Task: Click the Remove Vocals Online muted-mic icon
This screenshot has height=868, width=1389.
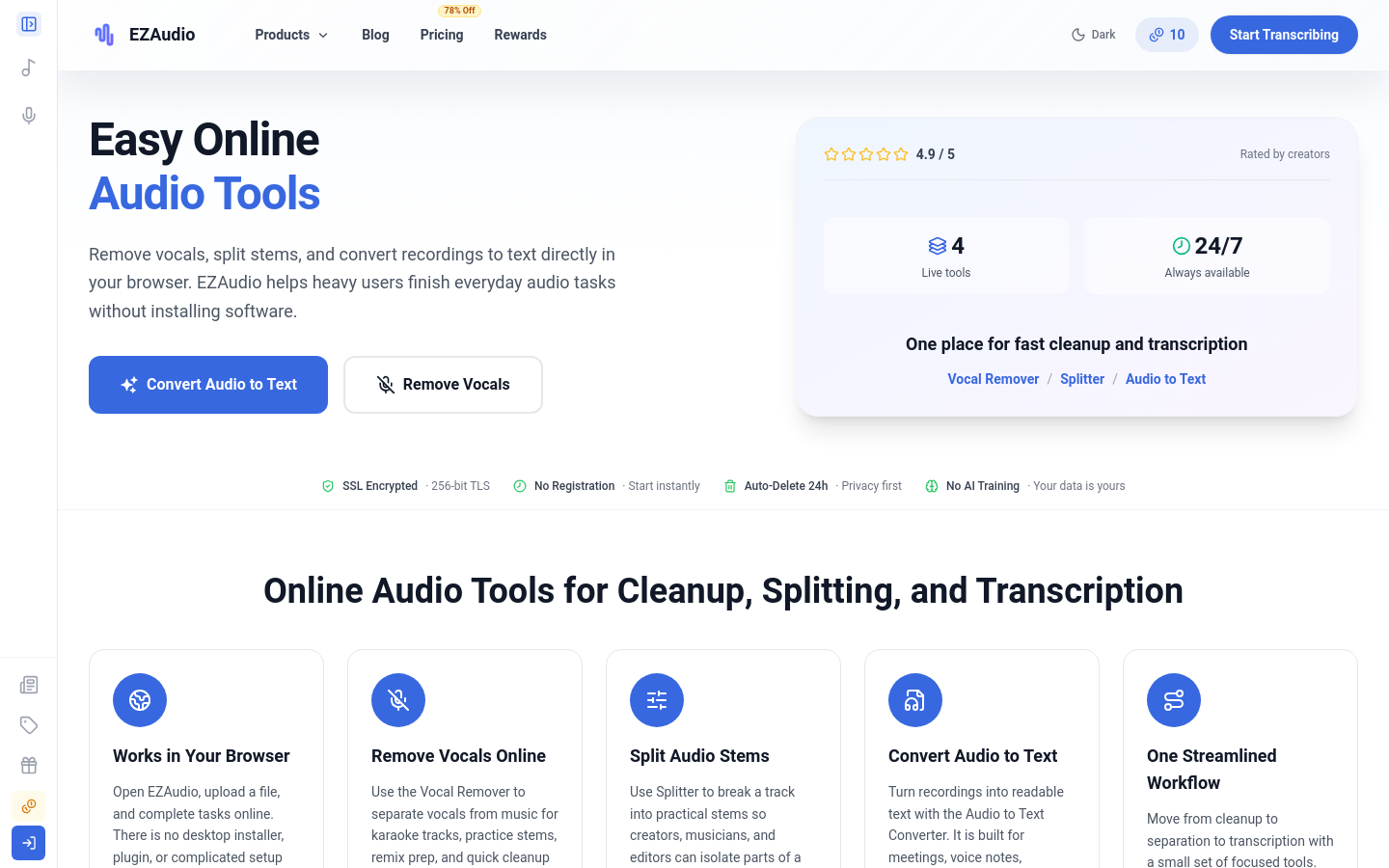Action: pos(398,700)
